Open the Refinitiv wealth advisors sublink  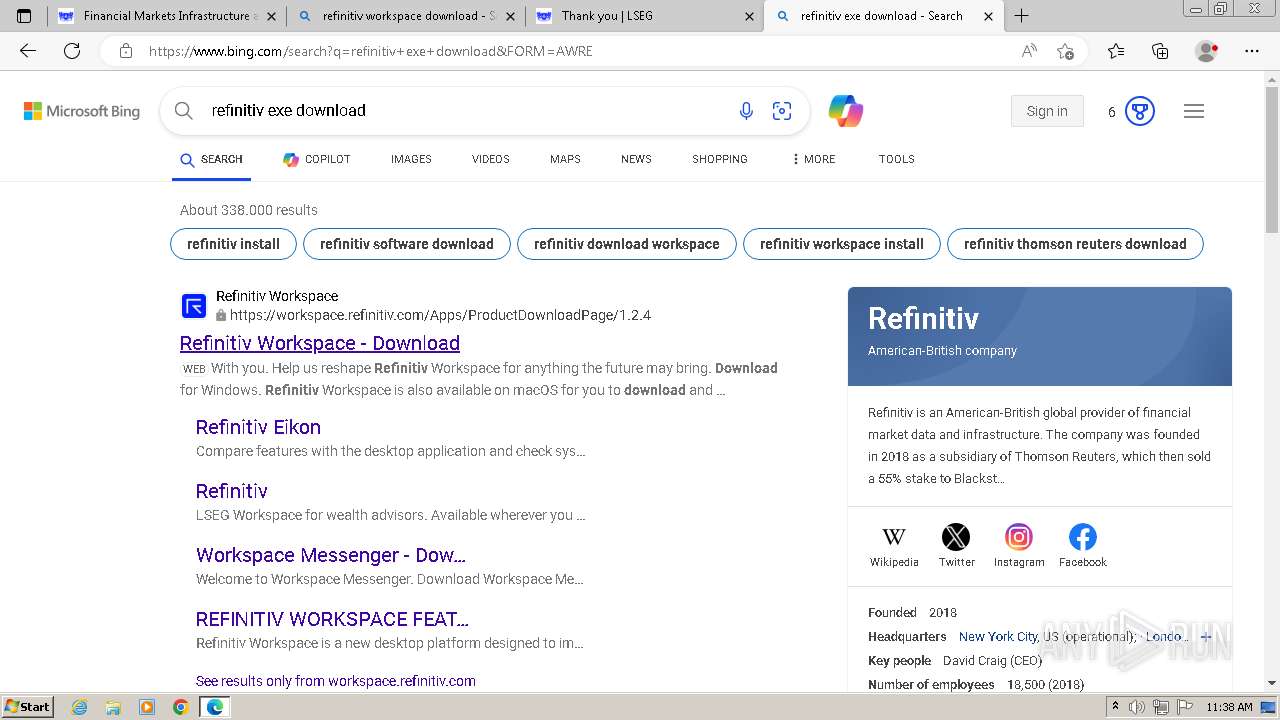click(x=232, y=491)
